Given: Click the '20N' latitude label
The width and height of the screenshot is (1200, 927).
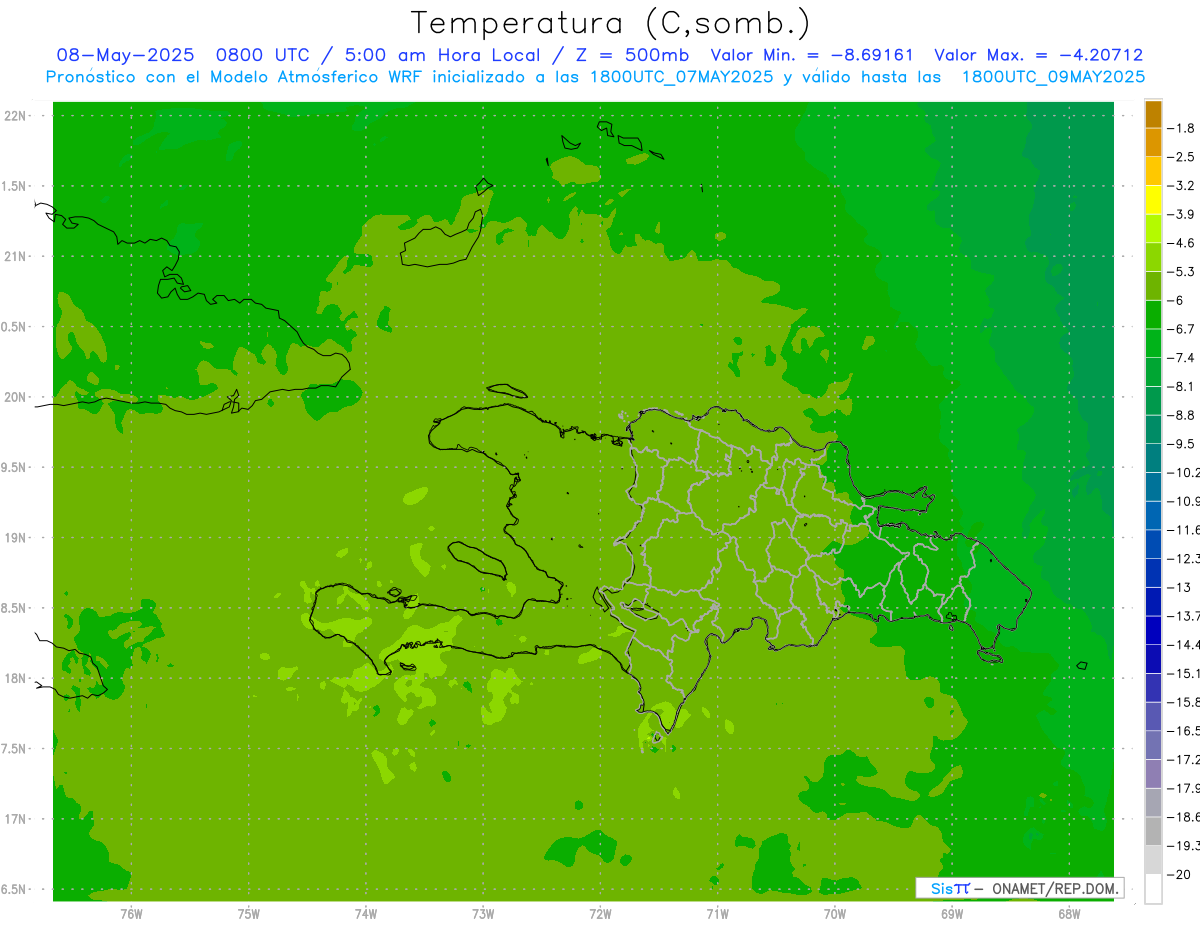Looking at the screenshot, I should point(15,397).
